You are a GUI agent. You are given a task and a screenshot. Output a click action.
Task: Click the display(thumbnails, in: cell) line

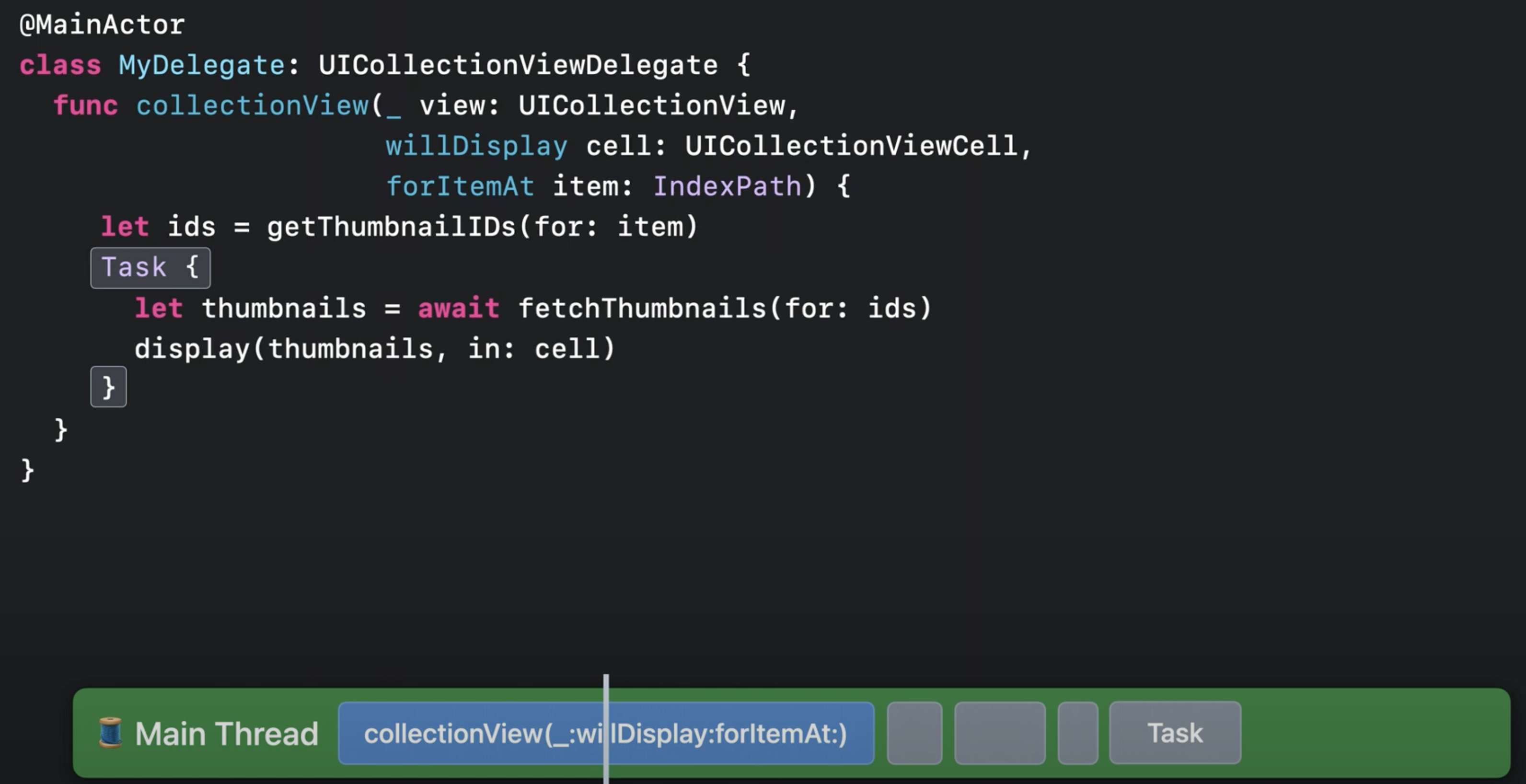(374, 349)
